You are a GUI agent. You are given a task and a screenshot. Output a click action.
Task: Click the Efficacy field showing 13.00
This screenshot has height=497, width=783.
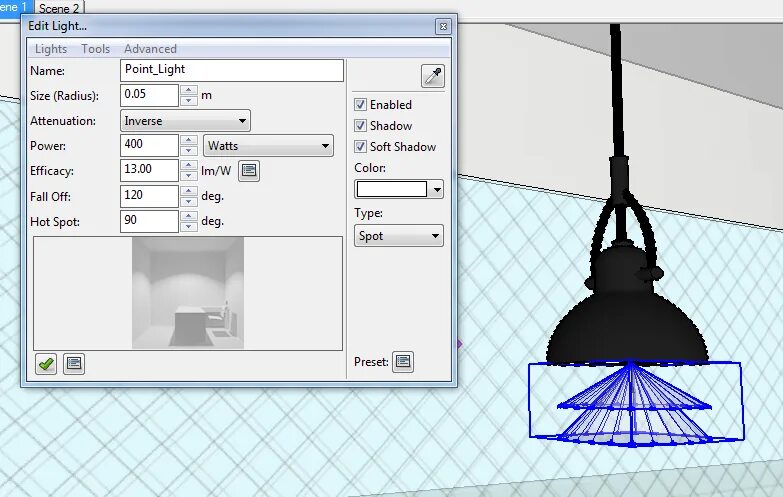click(149, 170)
